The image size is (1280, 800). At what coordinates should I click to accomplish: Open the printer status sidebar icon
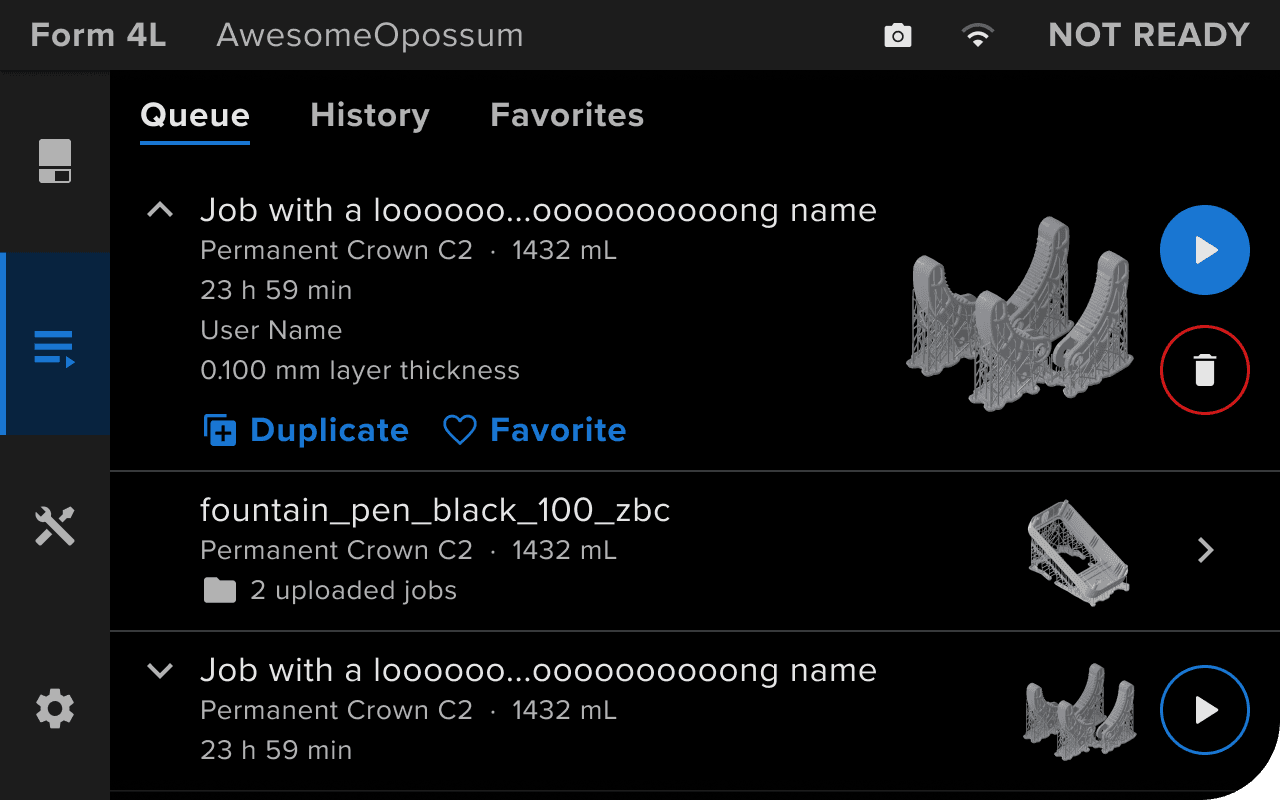pyautogui.click(x=55, y=161)
